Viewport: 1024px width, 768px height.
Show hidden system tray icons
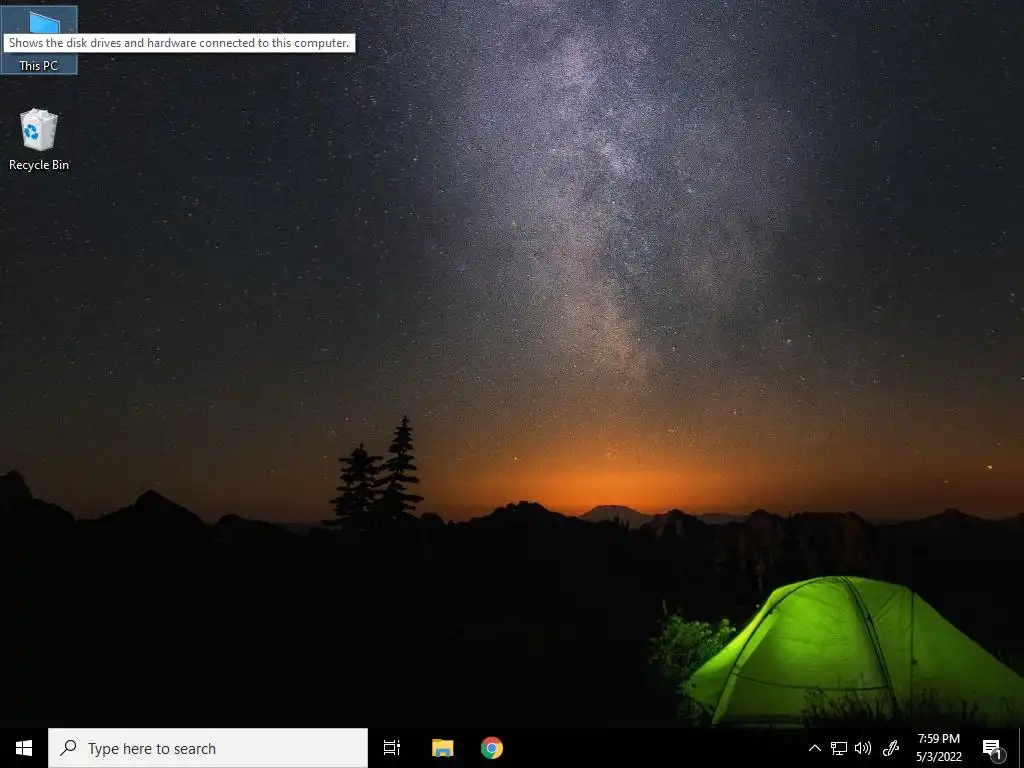pyautogui.click(x=815, y=748)
